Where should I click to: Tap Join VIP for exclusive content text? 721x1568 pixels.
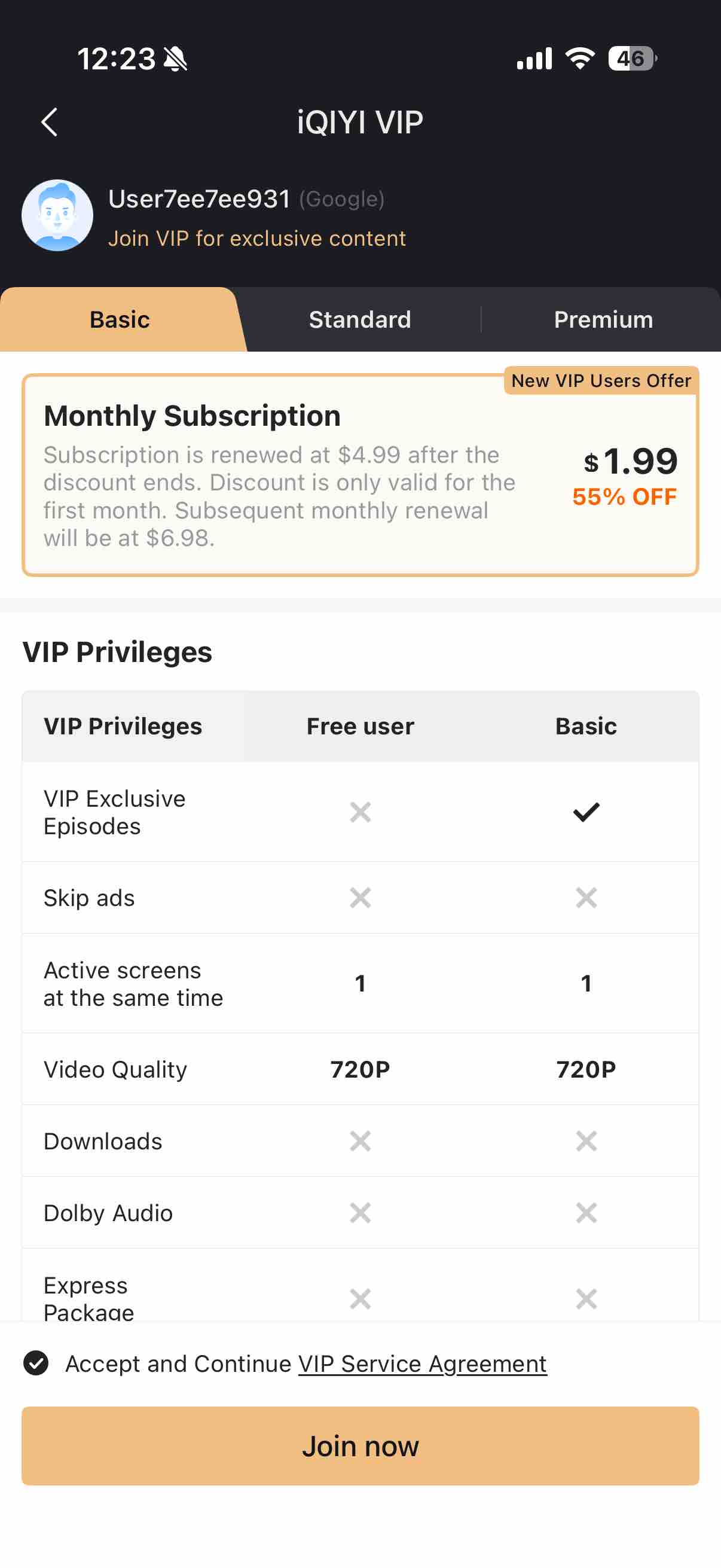pos(256,238)
